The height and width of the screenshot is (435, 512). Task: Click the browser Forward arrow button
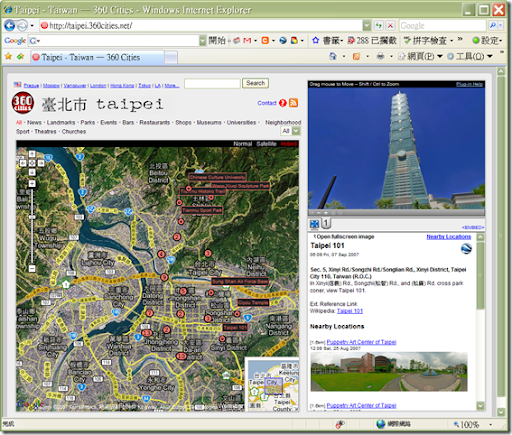[22, 25]
